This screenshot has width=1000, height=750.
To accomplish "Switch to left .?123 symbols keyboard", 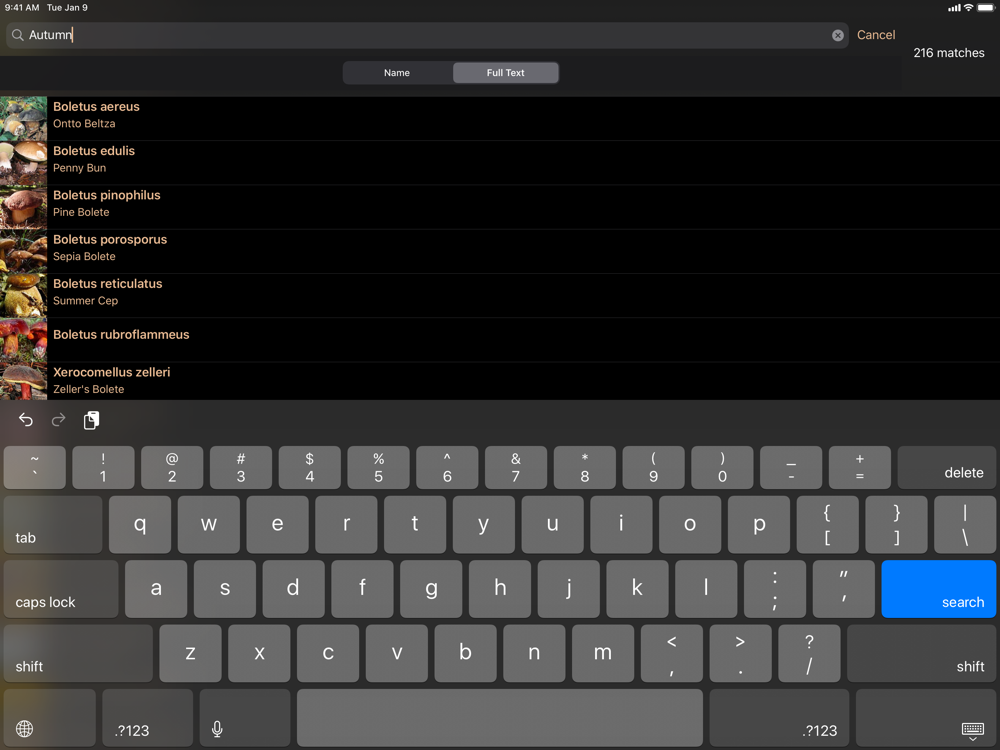I will [147, 717].
